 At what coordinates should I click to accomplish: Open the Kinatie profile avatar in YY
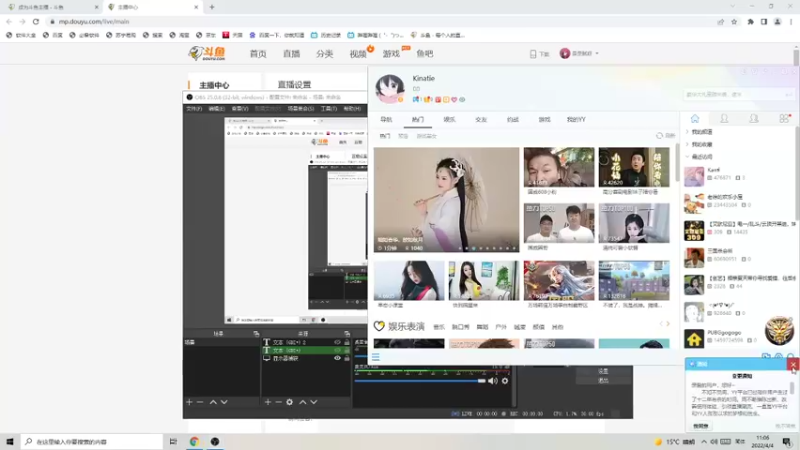(x=390, y=88)
